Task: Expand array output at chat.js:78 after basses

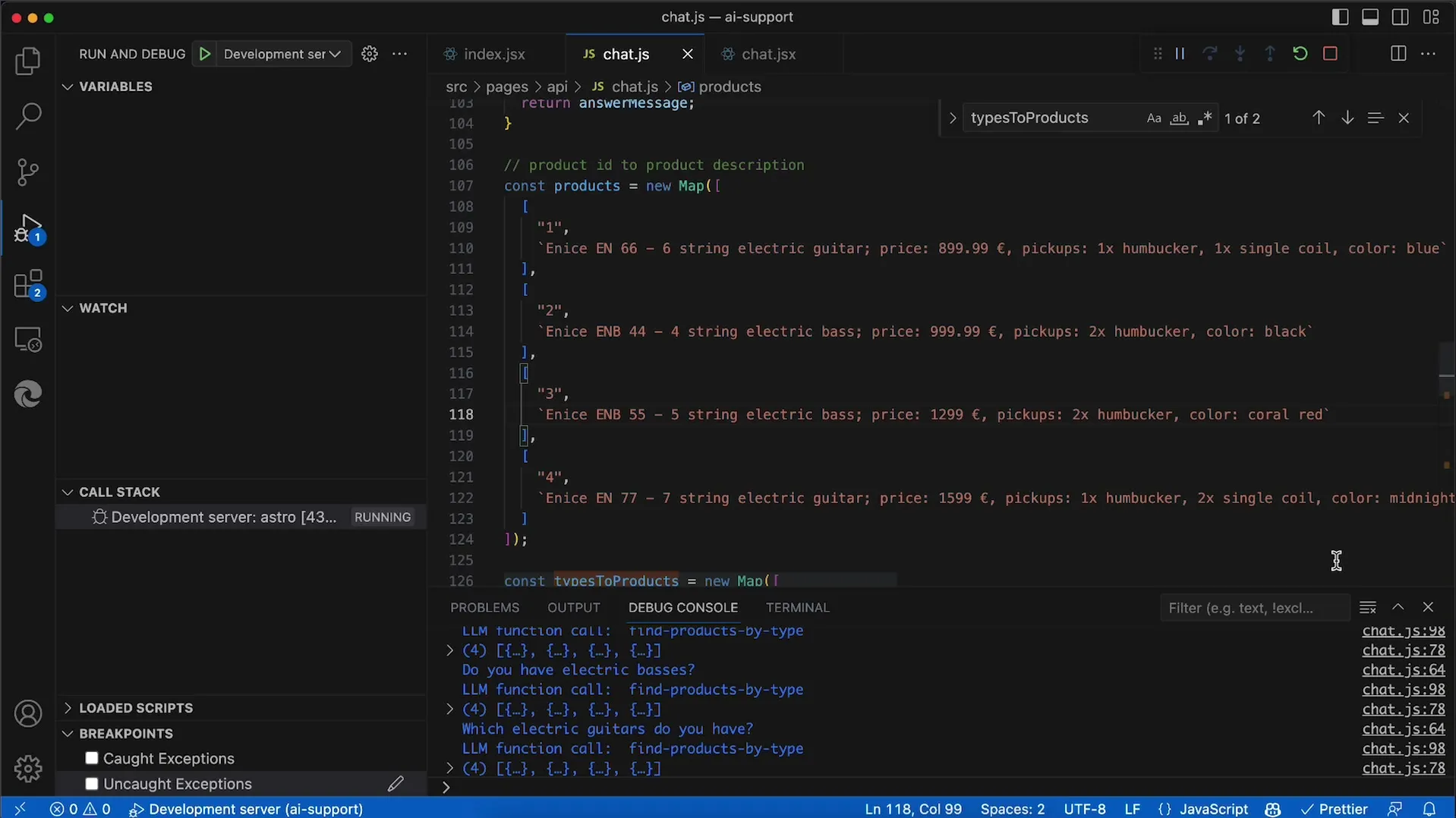Action: pos(449,709)
